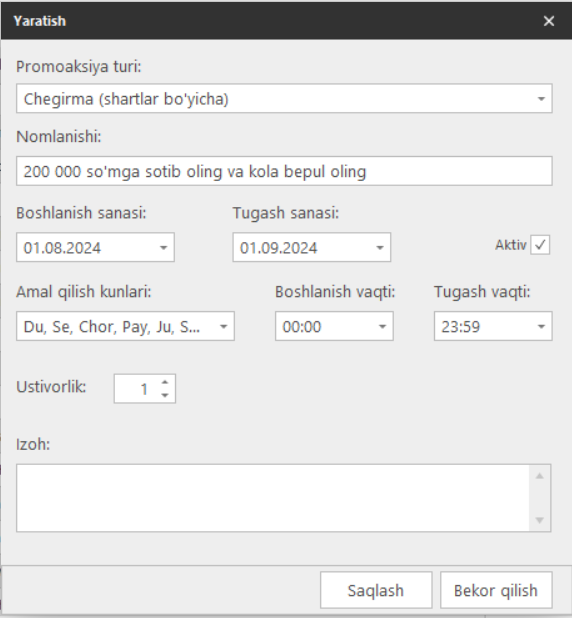The width and height of the screenshot is (572, 618).
Task: Click the Saqlash button
Action: pyautogui.click(x=376, y=590)
